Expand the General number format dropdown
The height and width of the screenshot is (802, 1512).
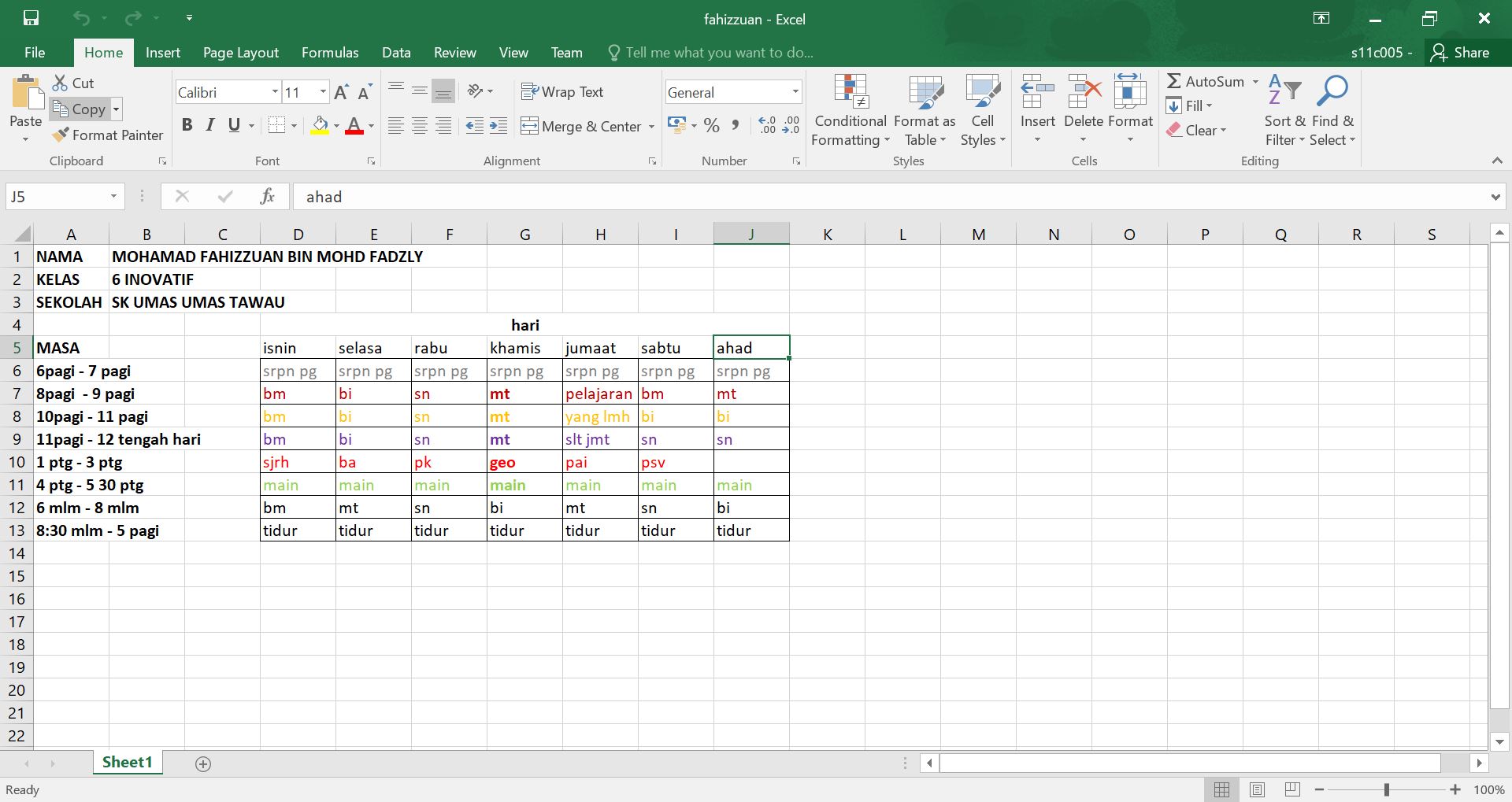tap(795, 92)
